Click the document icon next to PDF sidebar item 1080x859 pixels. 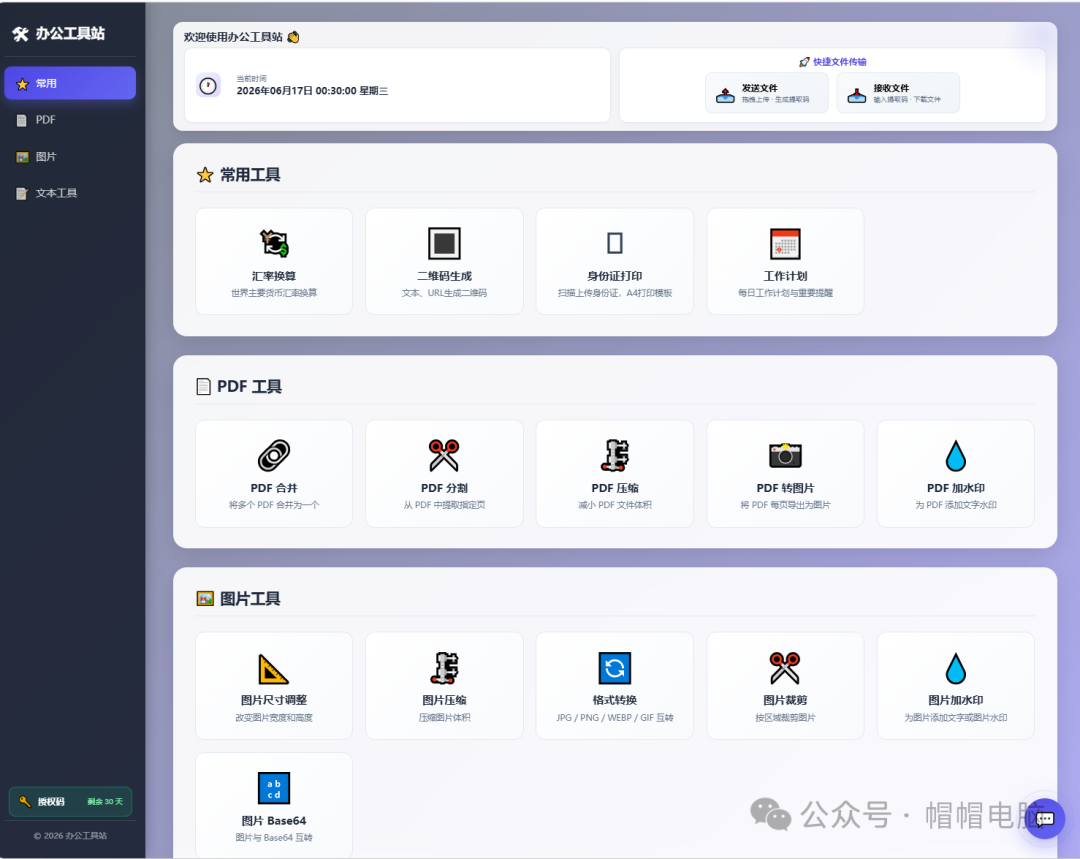tap(22, 120)
